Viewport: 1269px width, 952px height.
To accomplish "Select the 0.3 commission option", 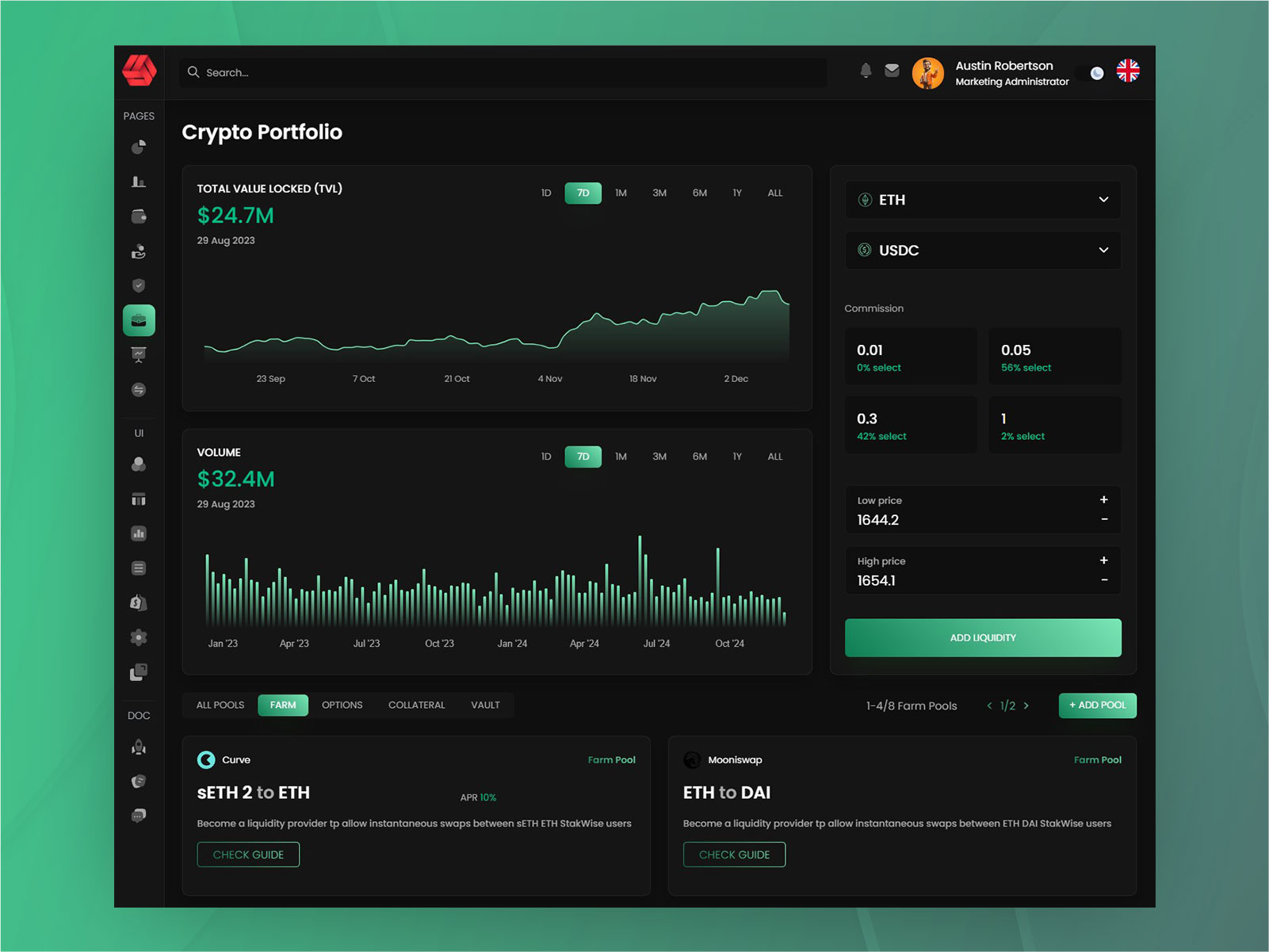I will click(910, 424).
